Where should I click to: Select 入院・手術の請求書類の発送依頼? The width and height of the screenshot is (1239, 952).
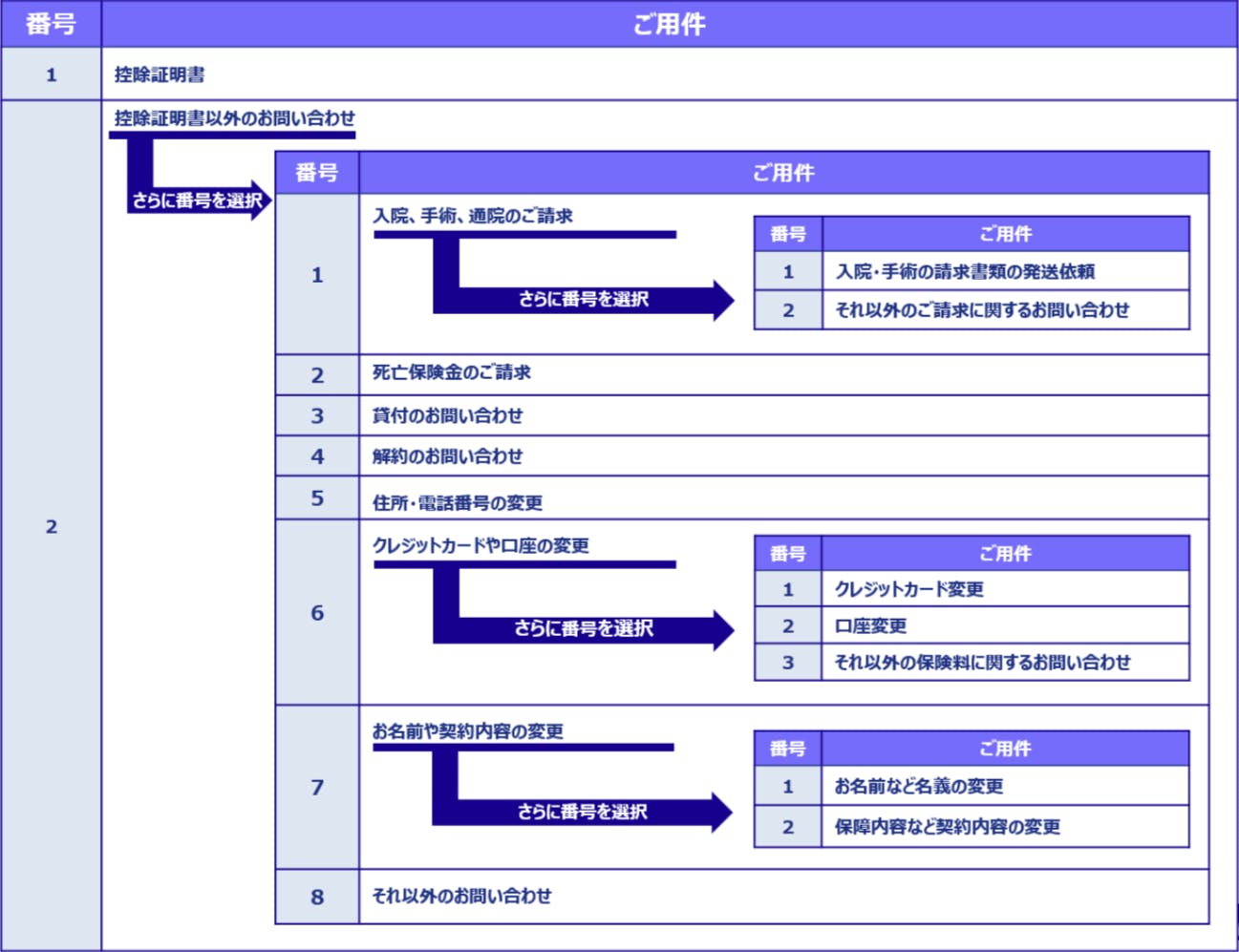(965, 272)
